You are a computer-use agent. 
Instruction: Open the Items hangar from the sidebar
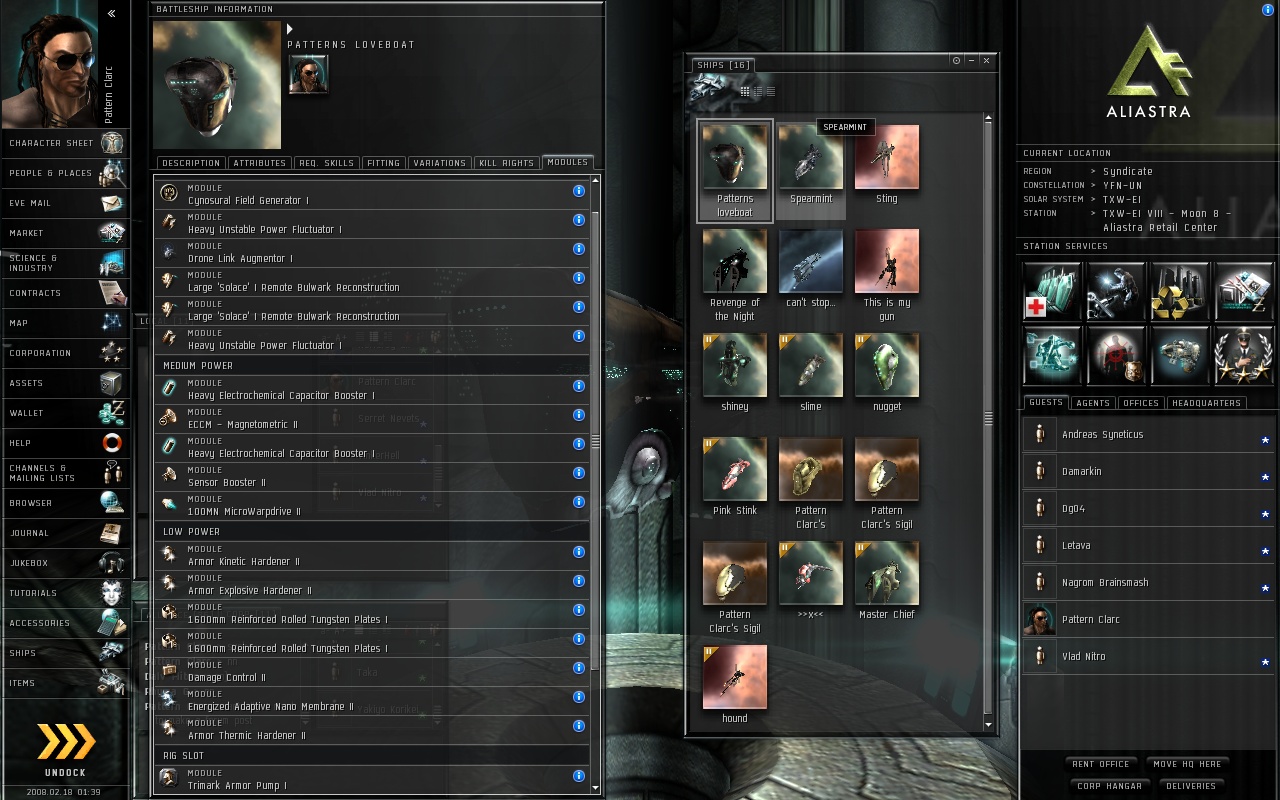(65, 683)
